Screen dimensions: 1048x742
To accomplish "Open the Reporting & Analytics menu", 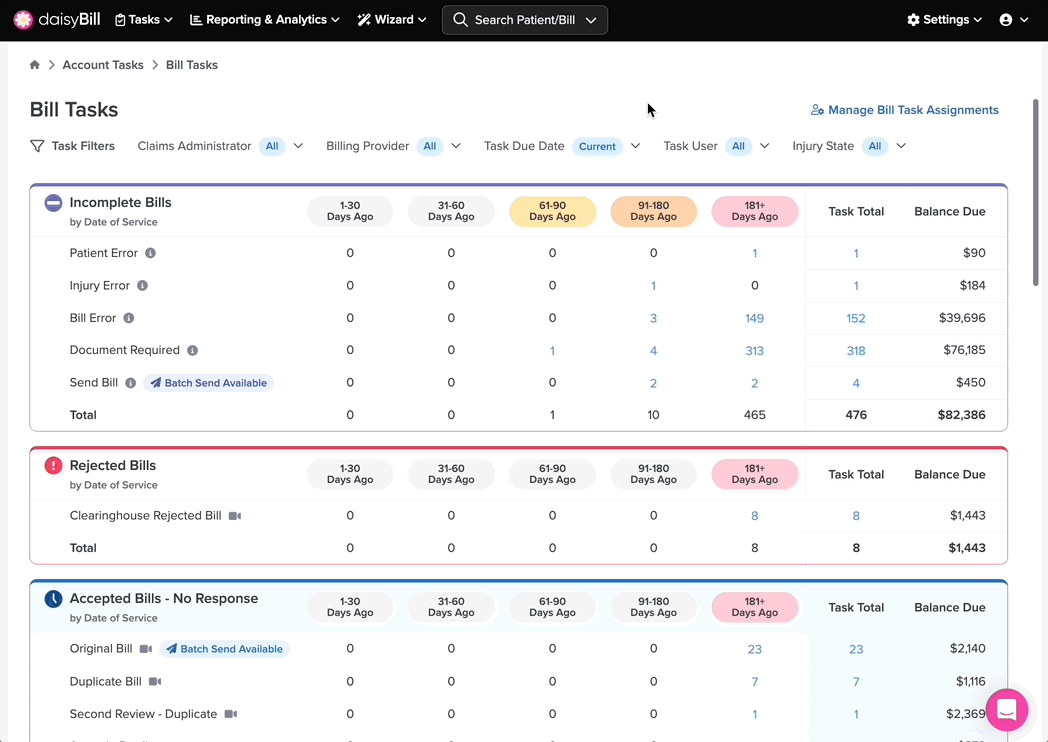I will [x=265, y=20].
